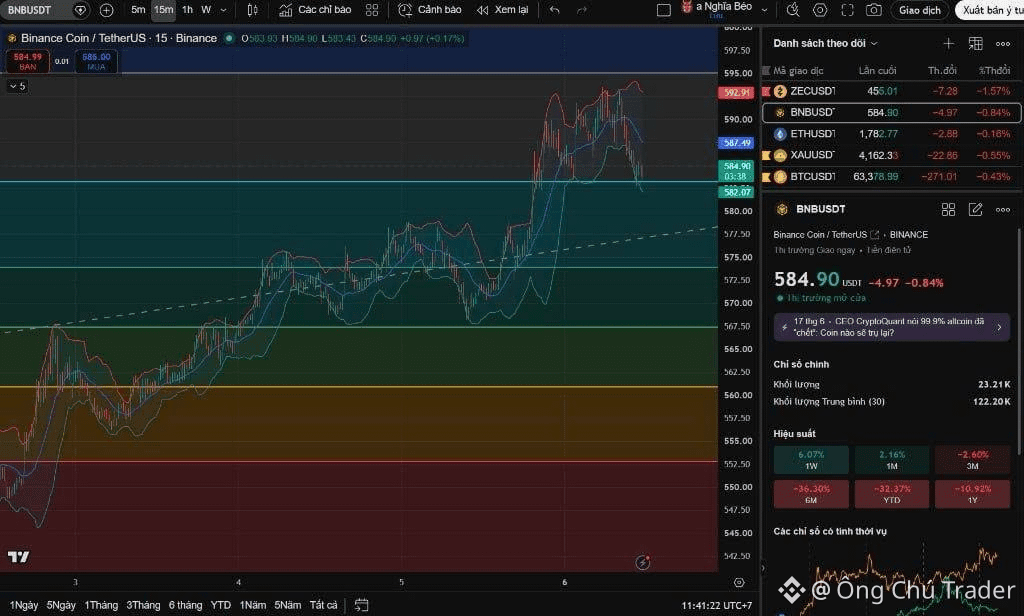
Task: Expand the timeframe interval dropdown arrow
Action: pyautogui.click(x=223, y=10)
